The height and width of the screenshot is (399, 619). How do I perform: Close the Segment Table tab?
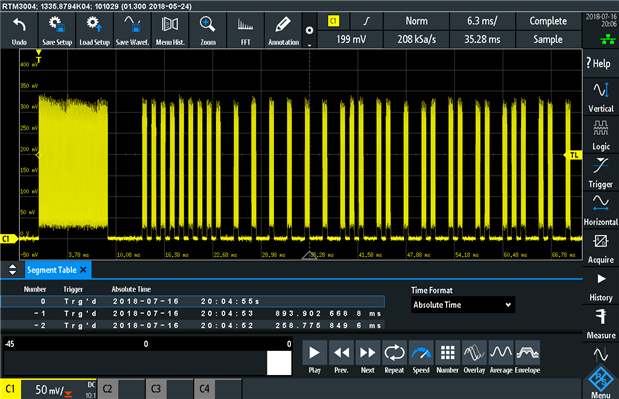coord(83,270)
